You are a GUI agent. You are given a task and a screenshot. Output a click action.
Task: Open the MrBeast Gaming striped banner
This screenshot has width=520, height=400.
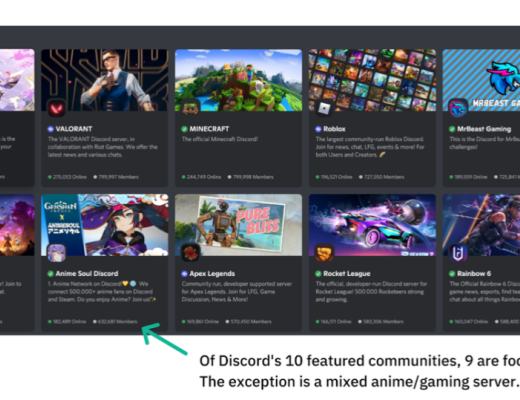coord(481,80)
